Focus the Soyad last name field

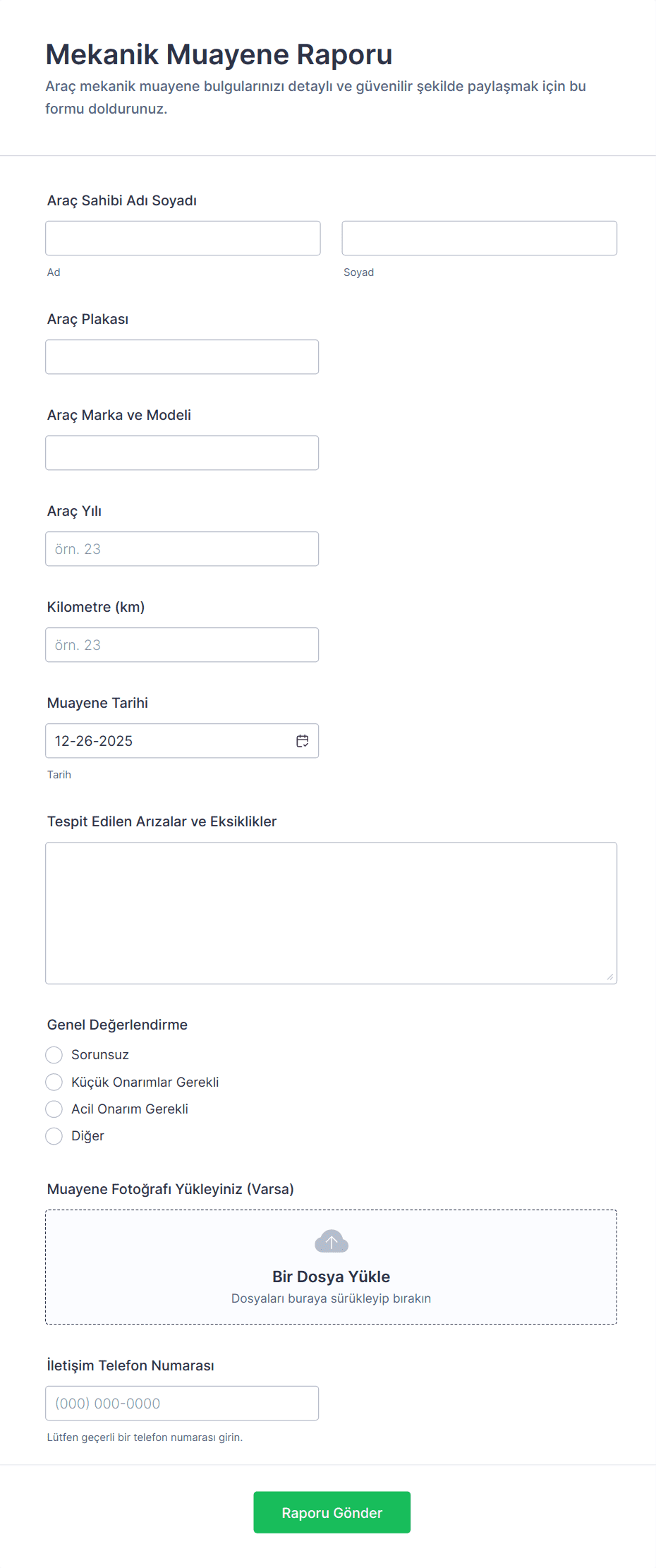(x=479, y=238)
